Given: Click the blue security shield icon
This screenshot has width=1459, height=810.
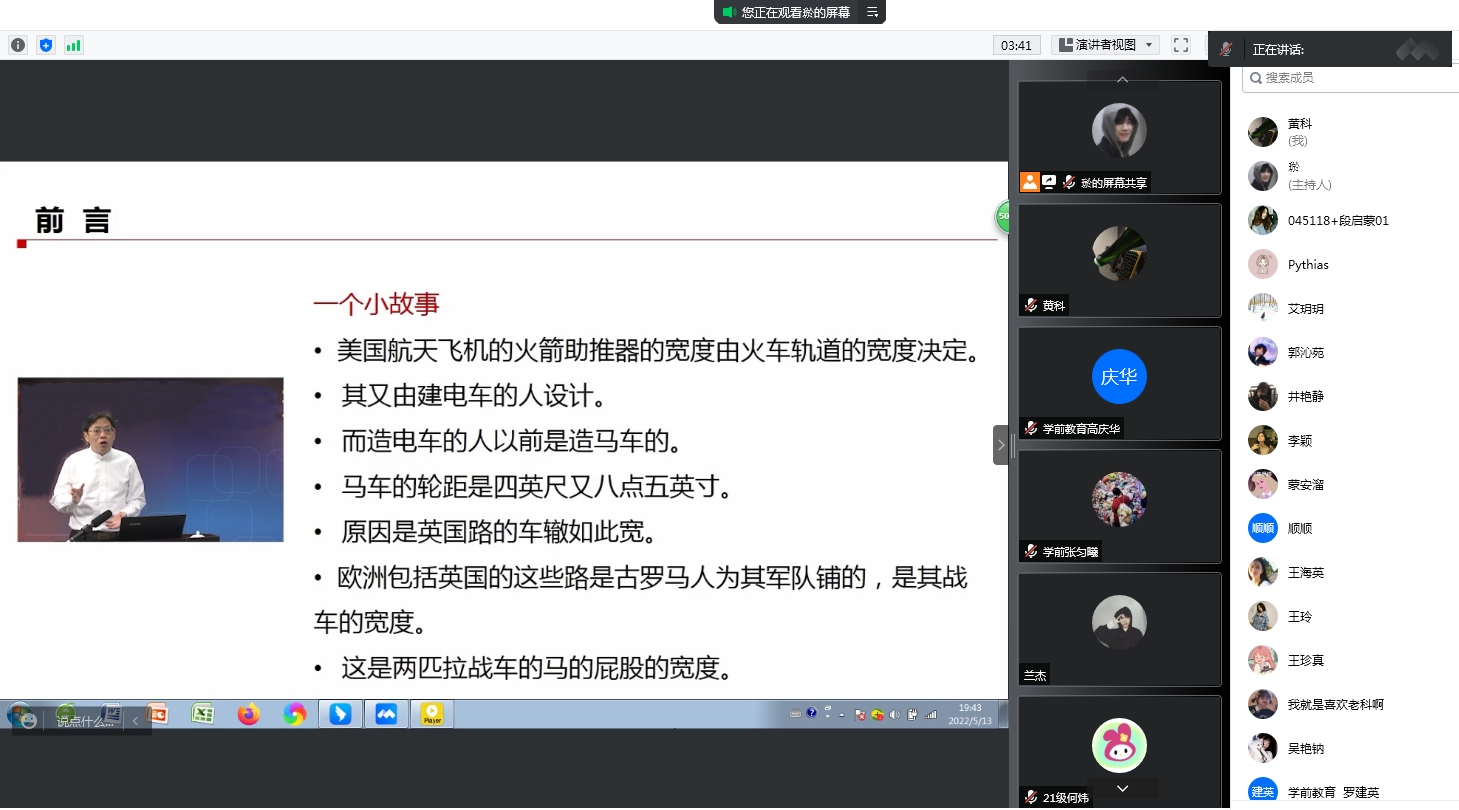Looking at the screenshot, I should pos(45,45).
